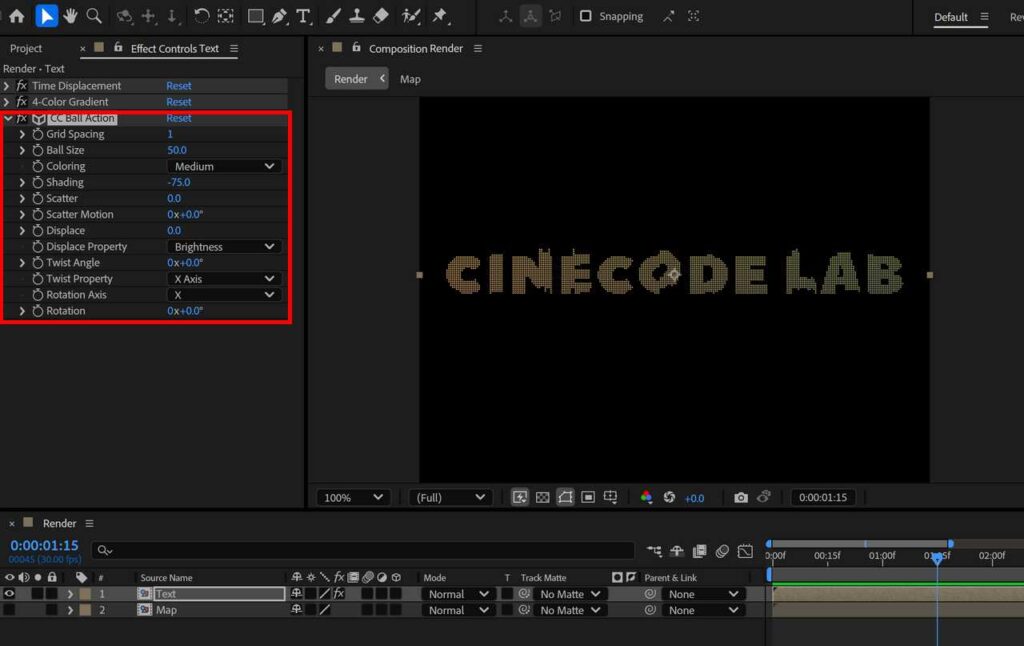Image resolution: width=1024 pixels, height=646 pixels.
Task: Switch to Effect Controls Text tab
Action: [174, 48]
